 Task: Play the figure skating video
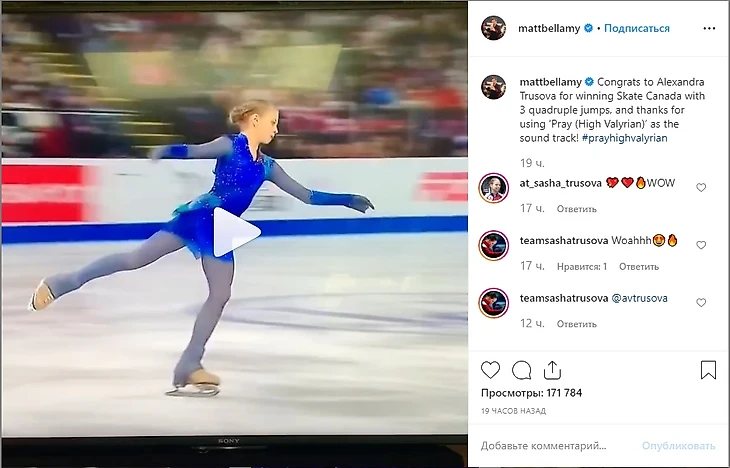[237, 231]
